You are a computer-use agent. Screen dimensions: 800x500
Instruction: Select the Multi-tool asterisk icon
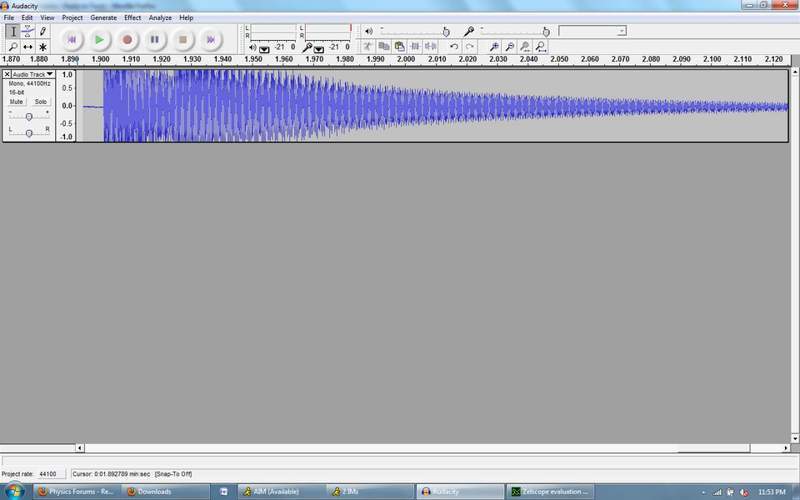[43, 47]
